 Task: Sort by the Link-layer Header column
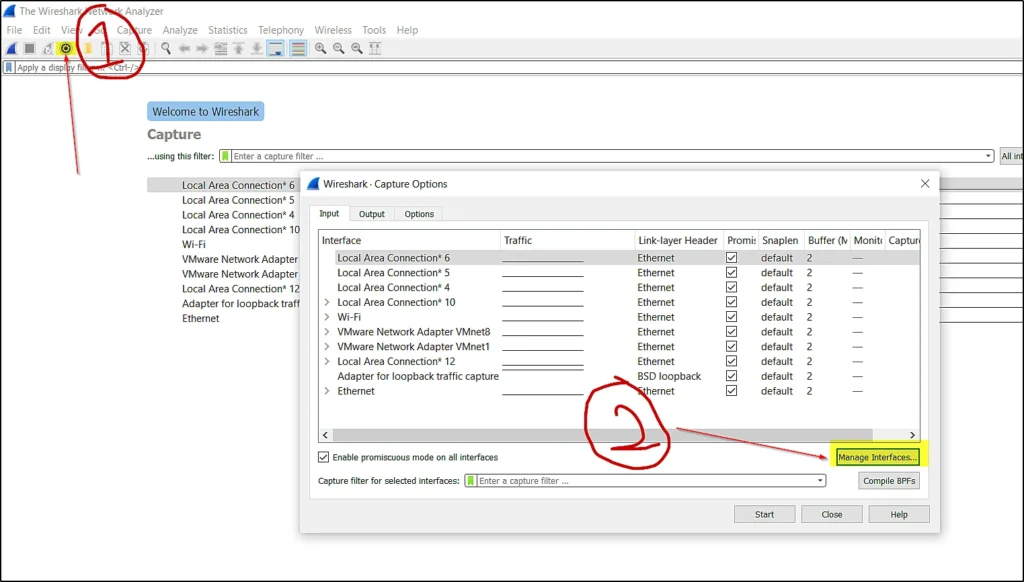(678, 240)
